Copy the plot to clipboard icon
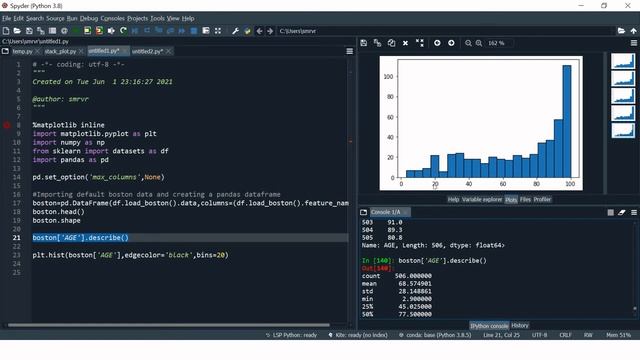The height and width of the screenshot is (360, 640). point(391,43)
